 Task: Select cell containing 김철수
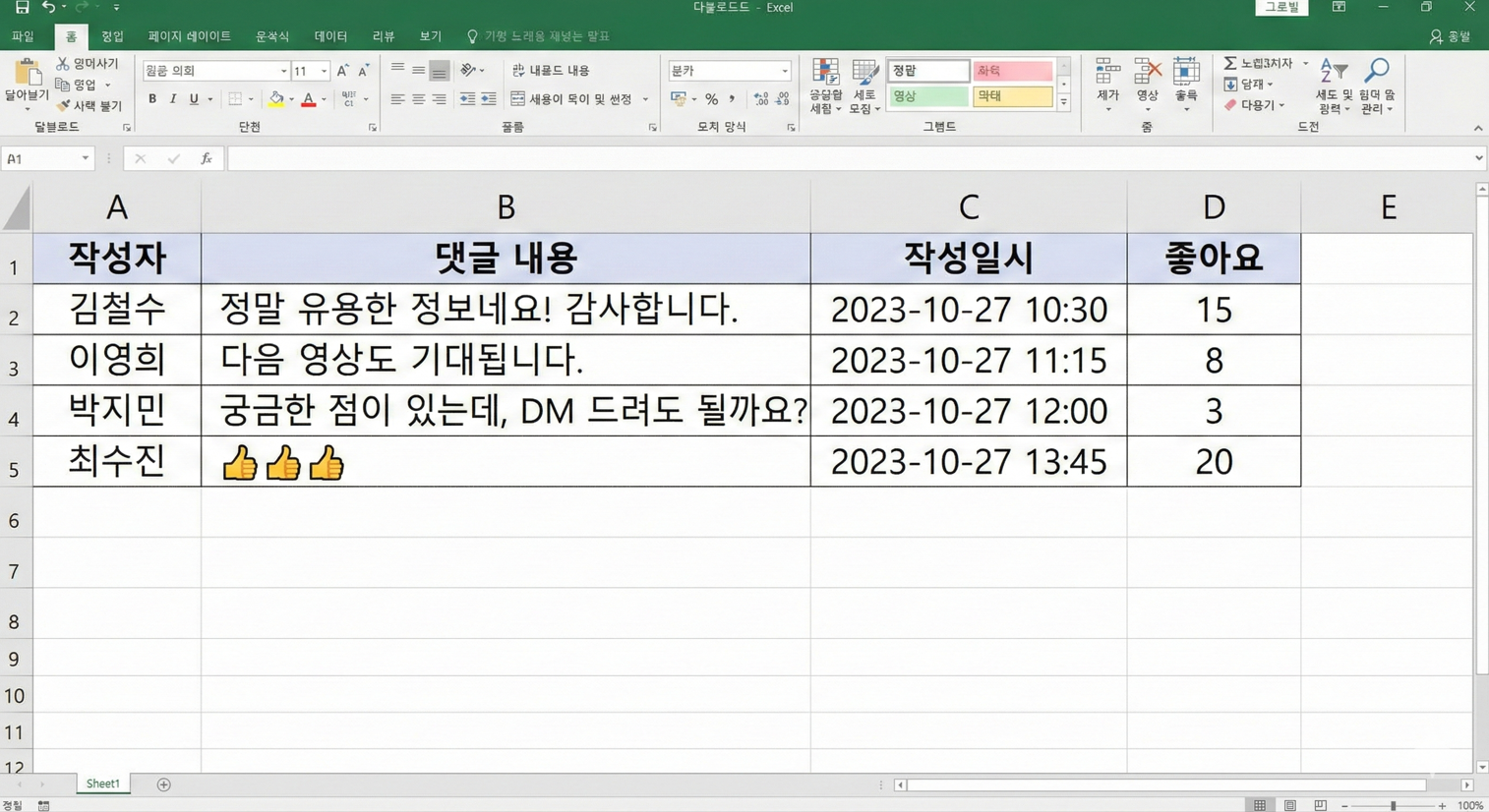click(117, 310)
